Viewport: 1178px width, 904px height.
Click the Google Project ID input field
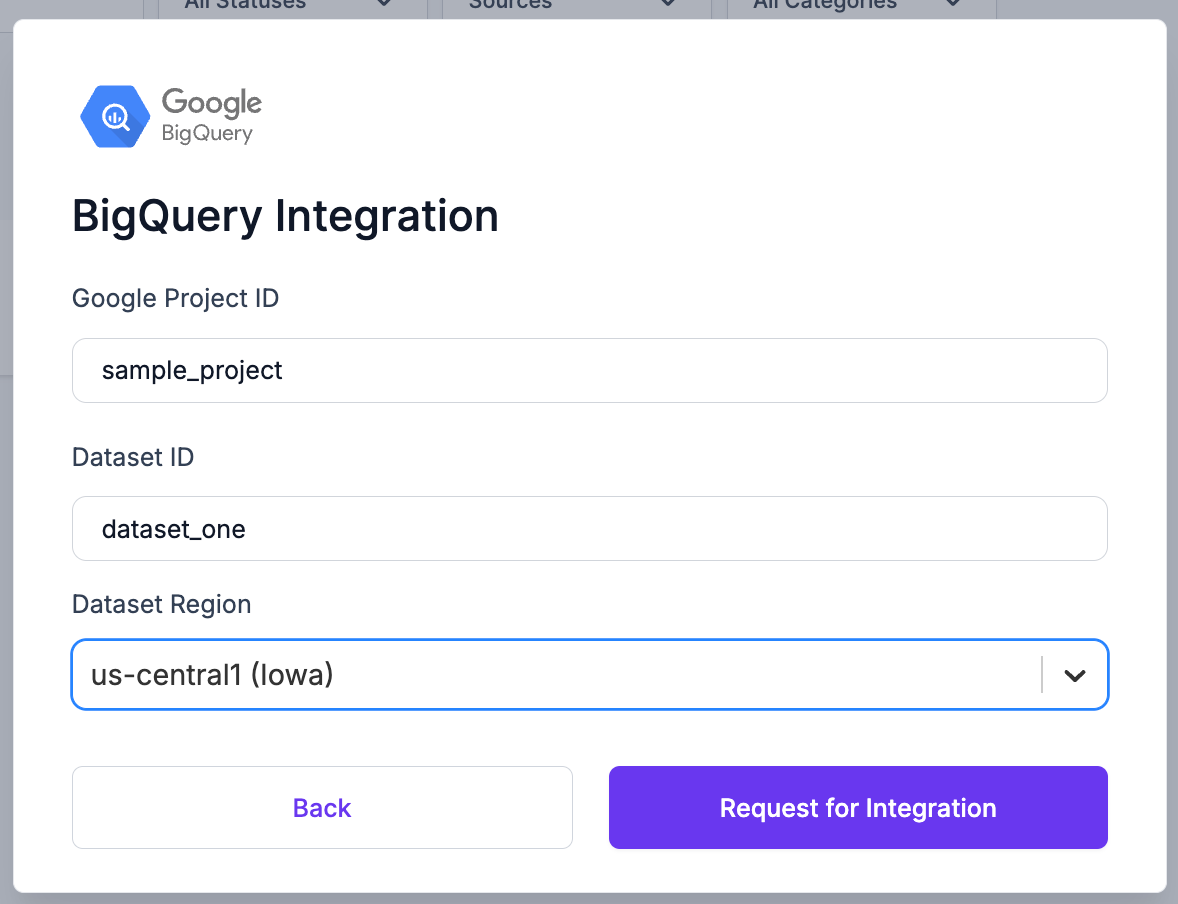click(x=590, y=370)
